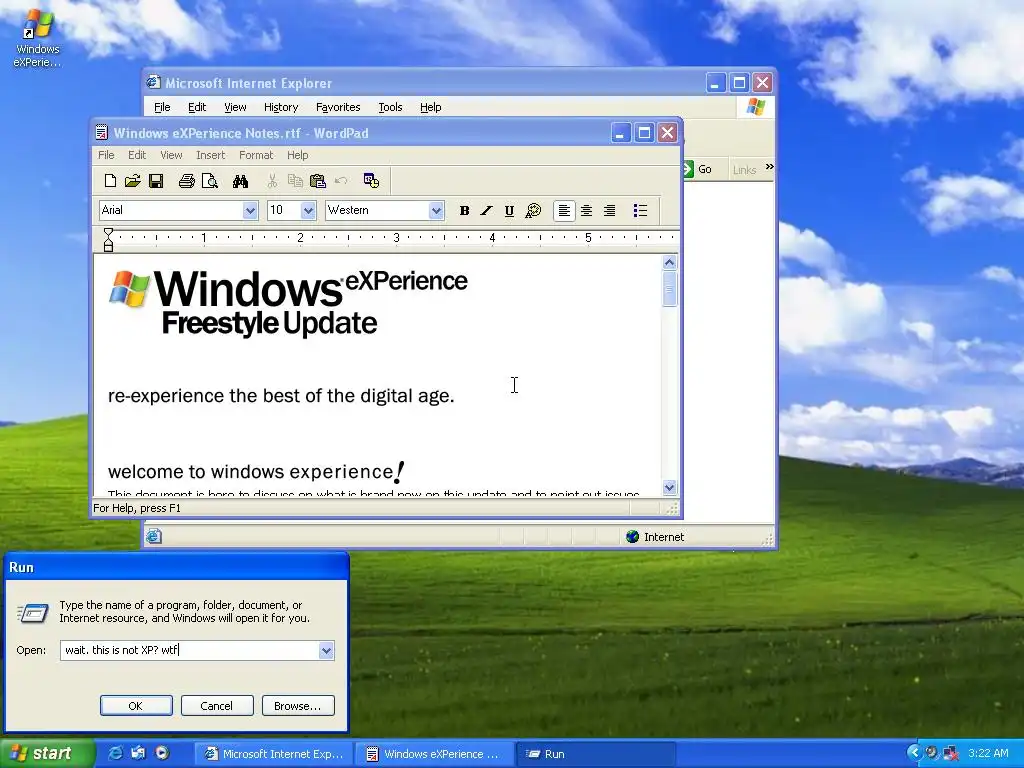Click the WordPad vertical scrollbar thumb
The height and width of the screenshot is (768, 1024).
[x=669, y=288]
